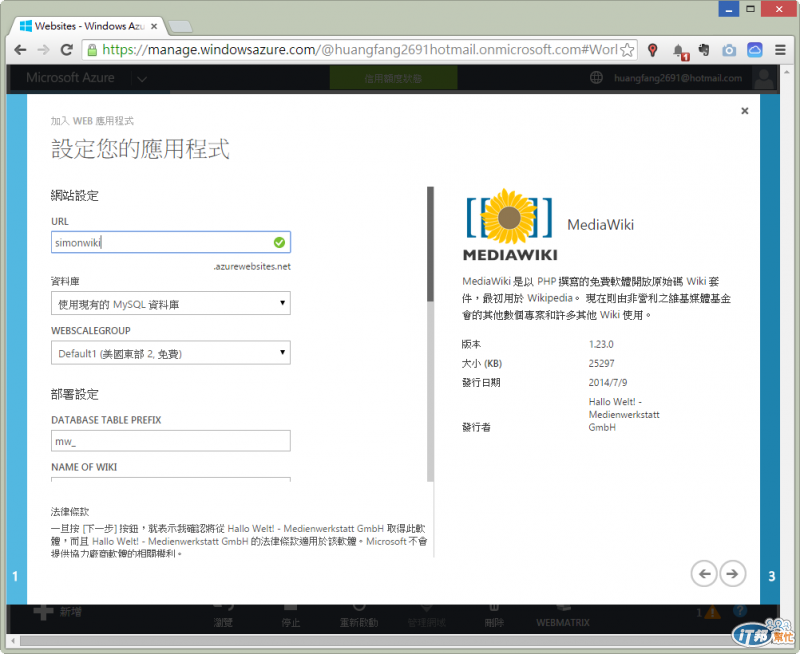Open a new browser tab
800x654 pixels.
(x=180, y=27)
